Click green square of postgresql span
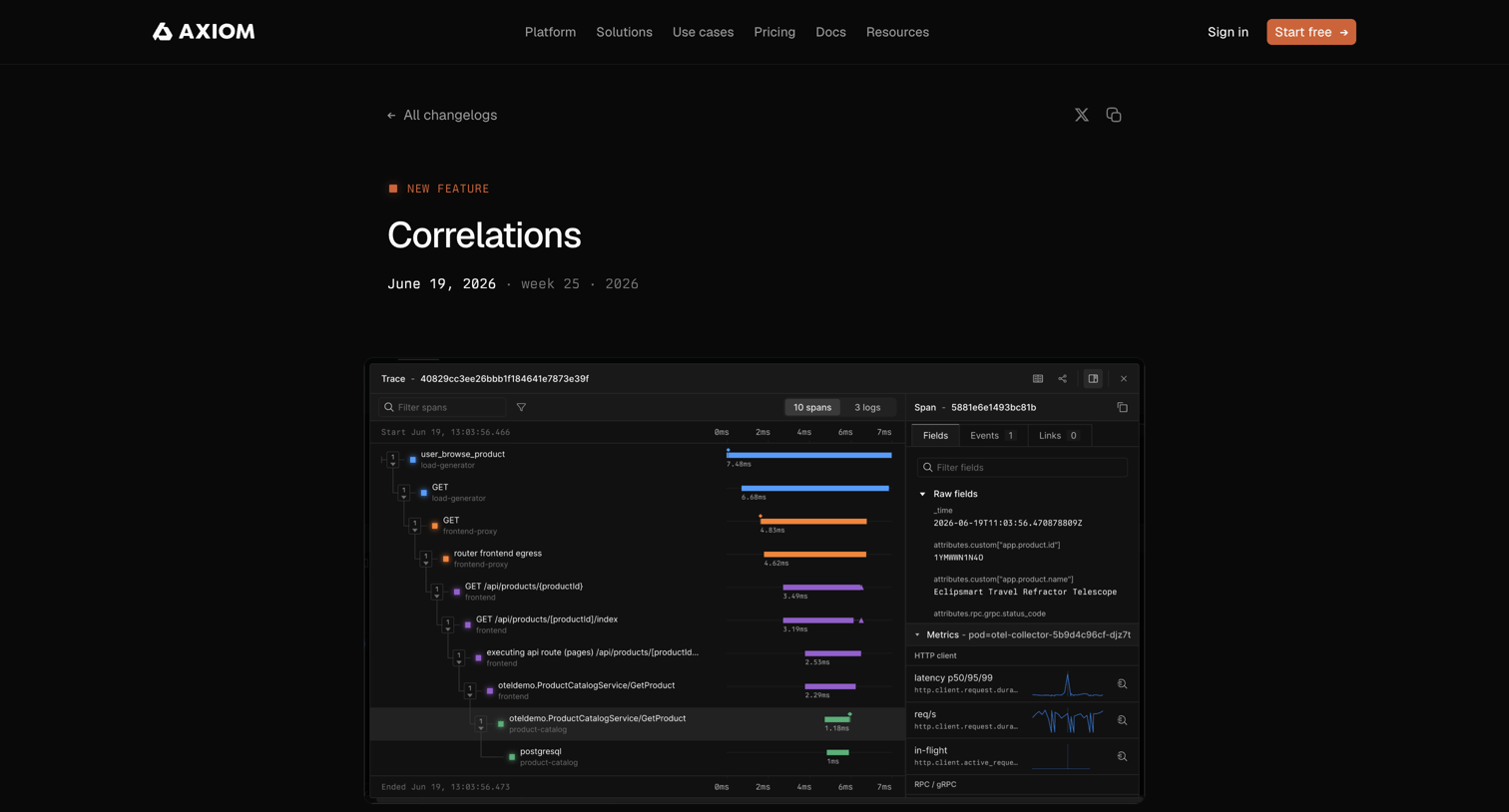Screen dimensions: 1509x812 click(x=512, y=757)
